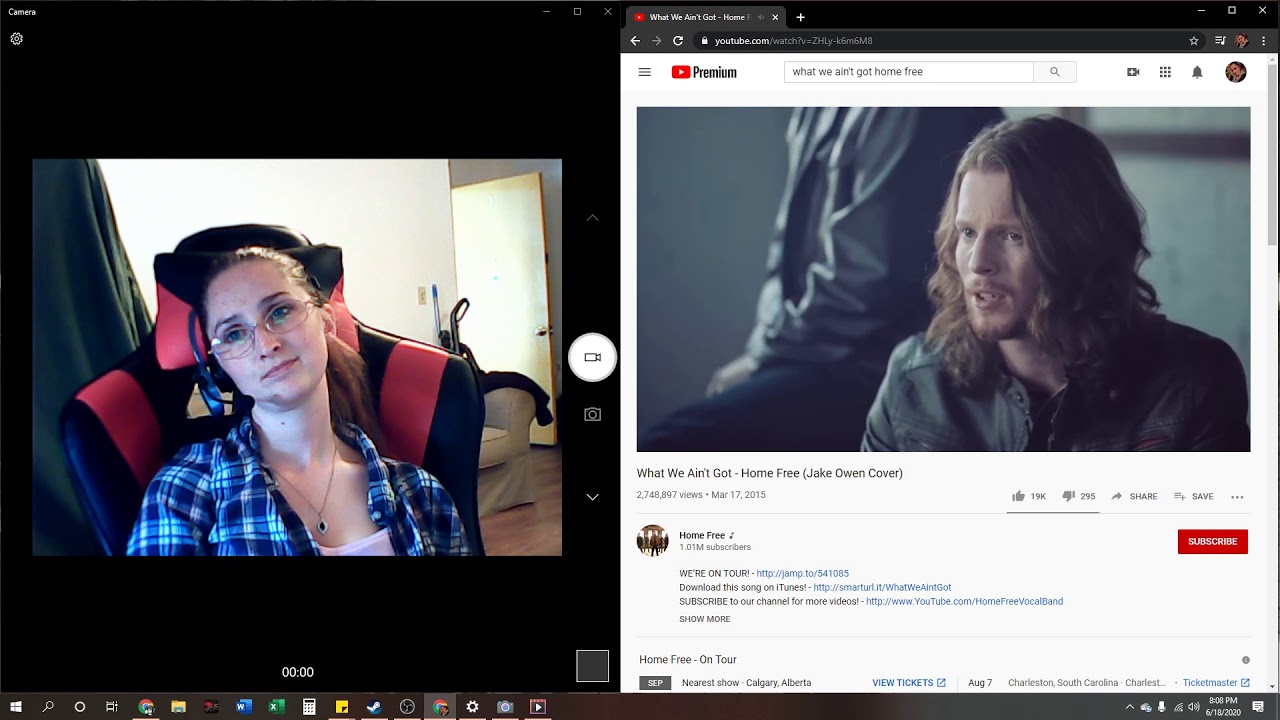Image resolution: width=1280 pixels, height=720 pixels.
Task: Open the YouTube.com/HomeFreeVocalBand link
Action: [x=964, y=602]
